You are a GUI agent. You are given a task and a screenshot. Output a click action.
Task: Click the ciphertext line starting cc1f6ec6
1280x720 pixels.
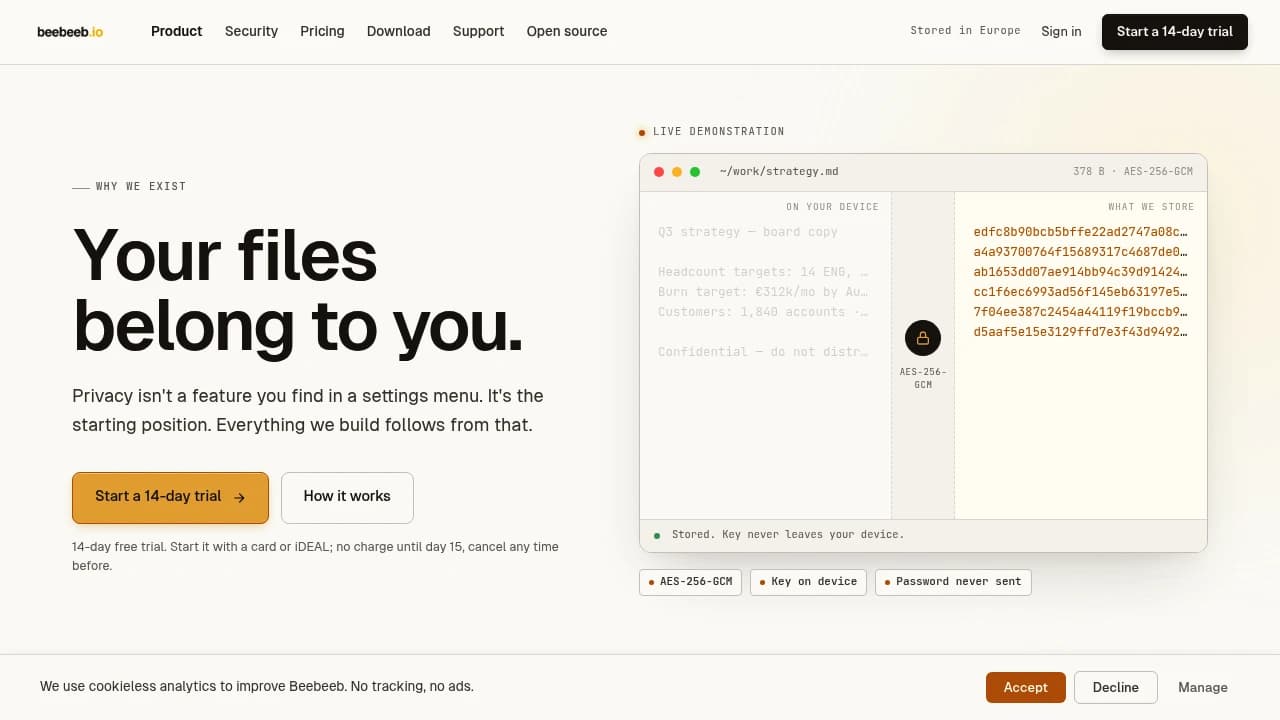[1081, 292]
